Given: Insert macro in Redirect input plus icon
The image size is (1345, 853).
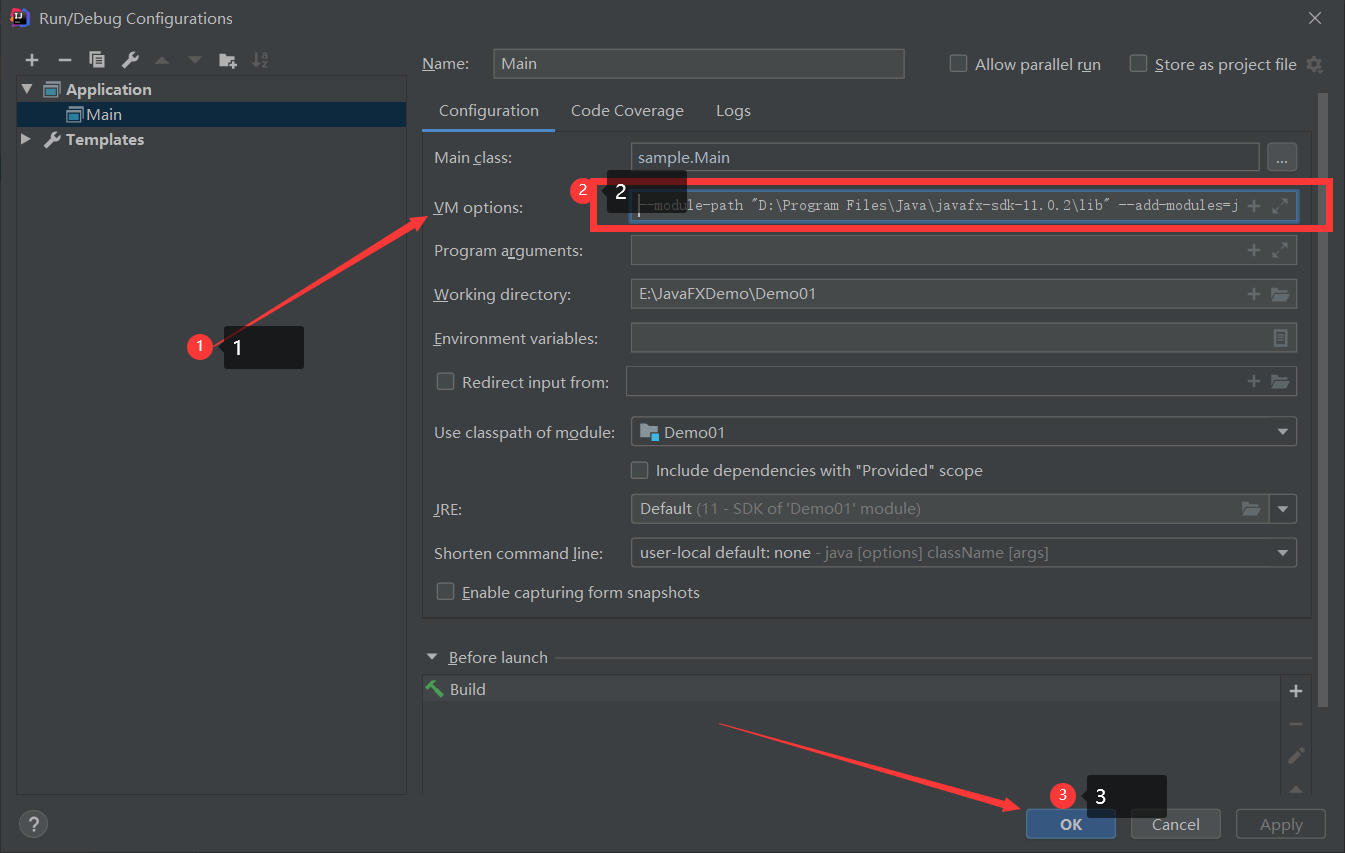Looking at the screenshot, I should (1254, 381).
